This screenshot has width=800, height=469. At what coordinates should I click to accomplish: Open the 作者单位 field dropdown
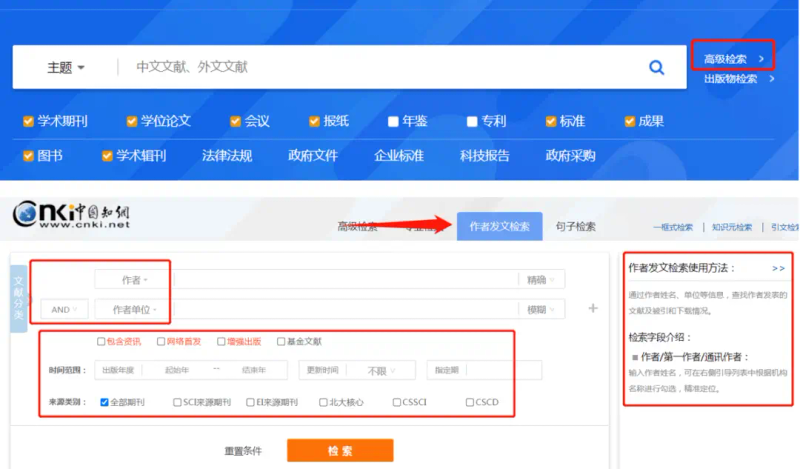(x=134, y=309)
